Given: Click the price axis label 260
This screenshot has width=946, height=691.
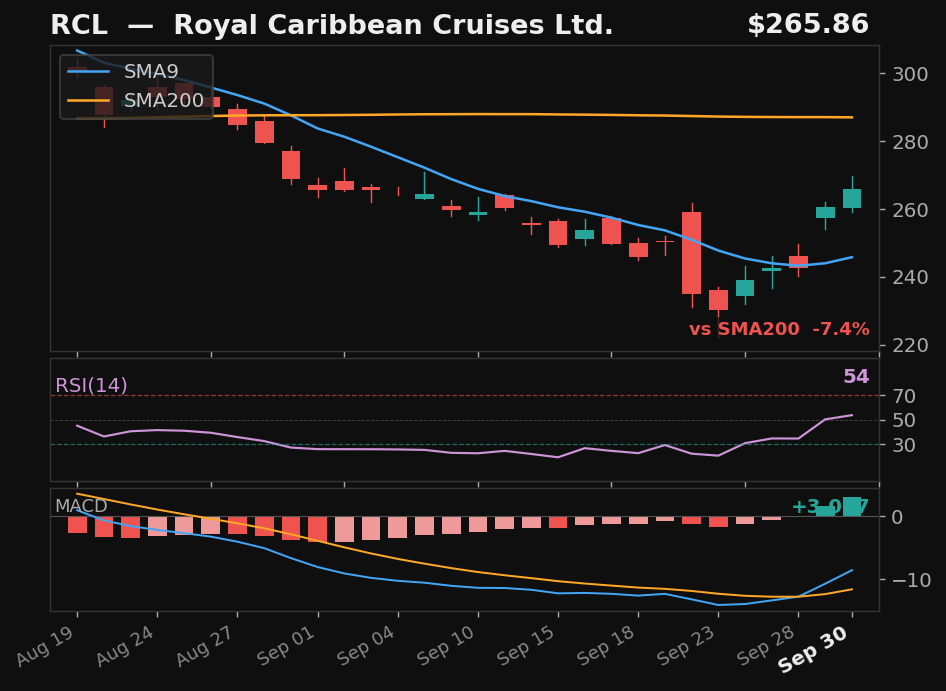Looking at the screenshot, I should click(910, 210).
